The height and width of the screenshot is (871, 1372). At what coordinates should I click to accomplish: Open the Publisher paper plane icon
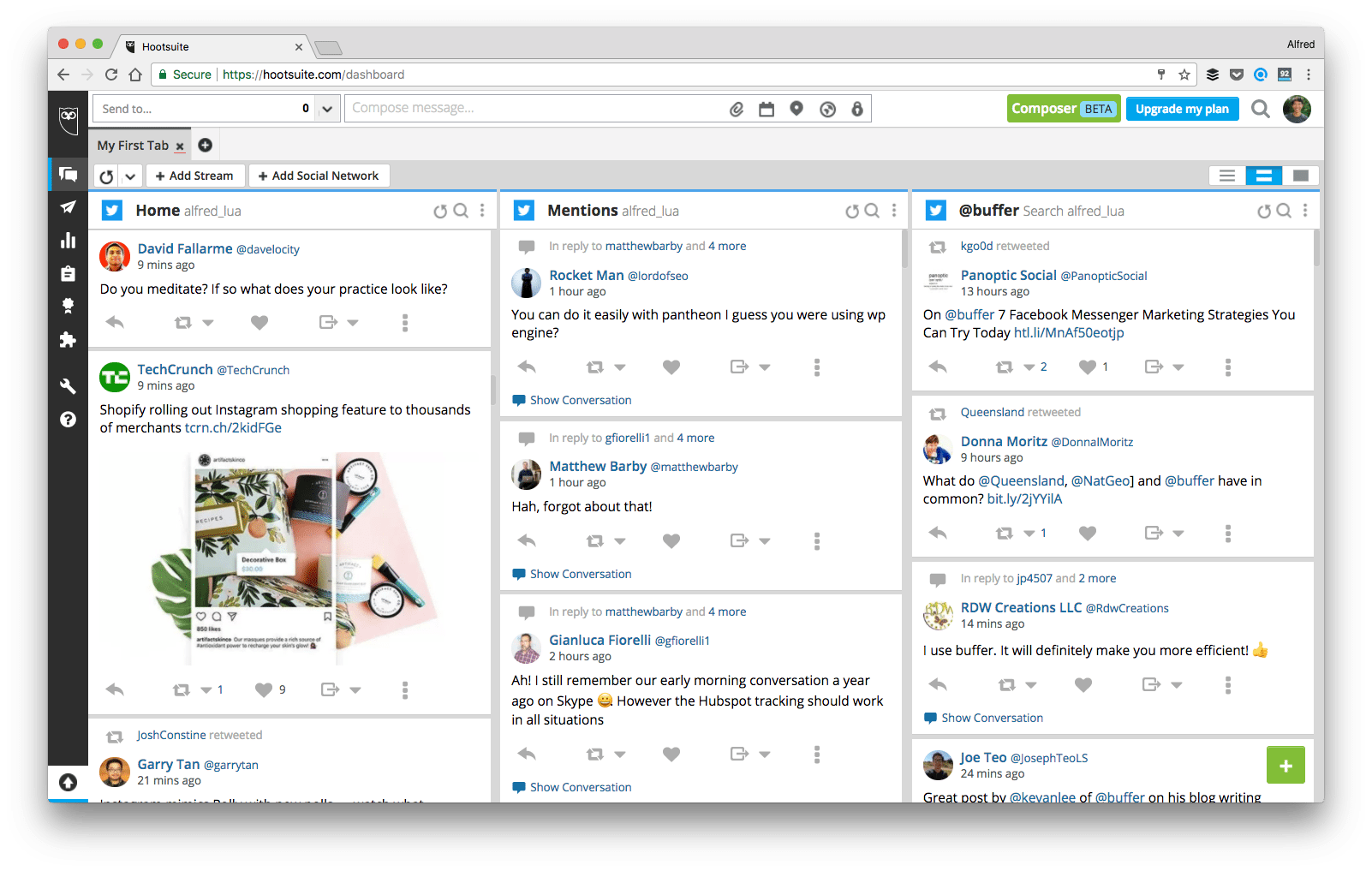click(x=68, y=207)
